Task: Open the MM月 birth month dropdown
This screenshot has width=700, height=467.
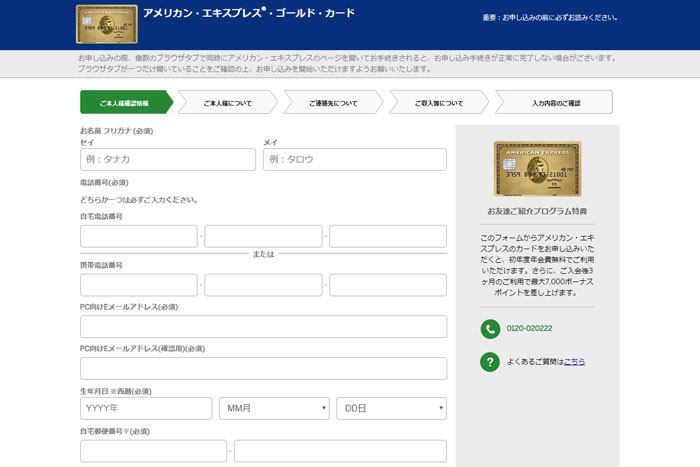Action: pos(274,408)
